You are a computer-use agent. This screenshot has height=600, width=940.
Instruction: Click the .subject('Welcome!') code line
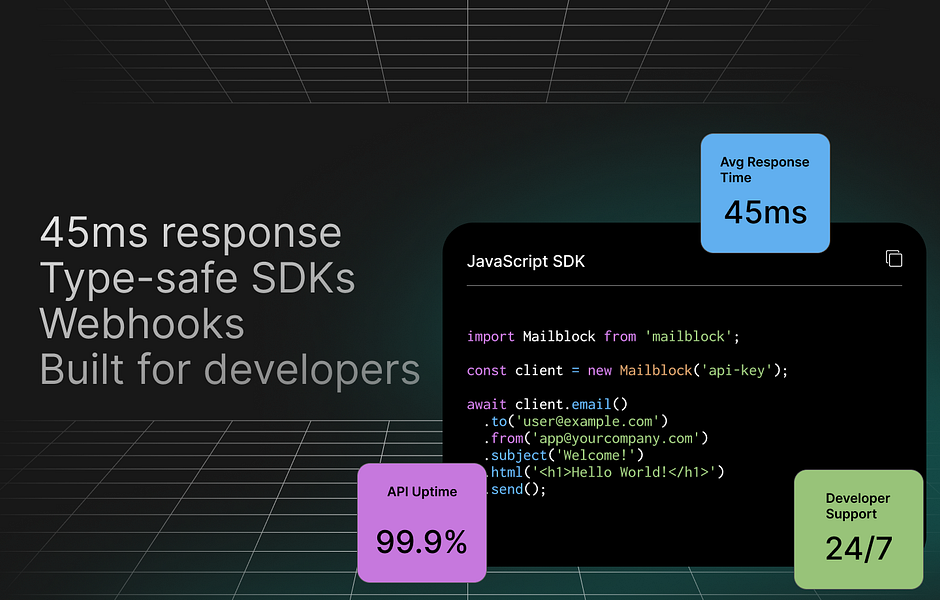[564, 455]
